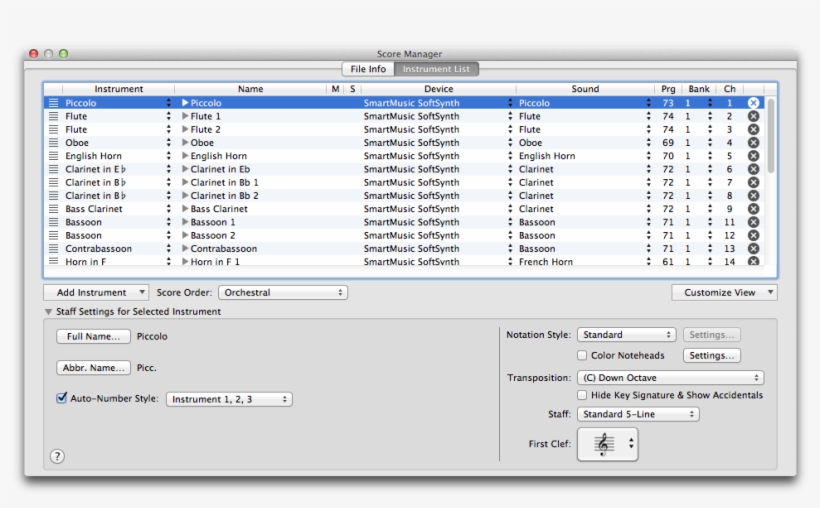The height and width of the screenshot is (508, 820).
Task: Remove the Clarinet in Eb row
Action: point(753,169)
